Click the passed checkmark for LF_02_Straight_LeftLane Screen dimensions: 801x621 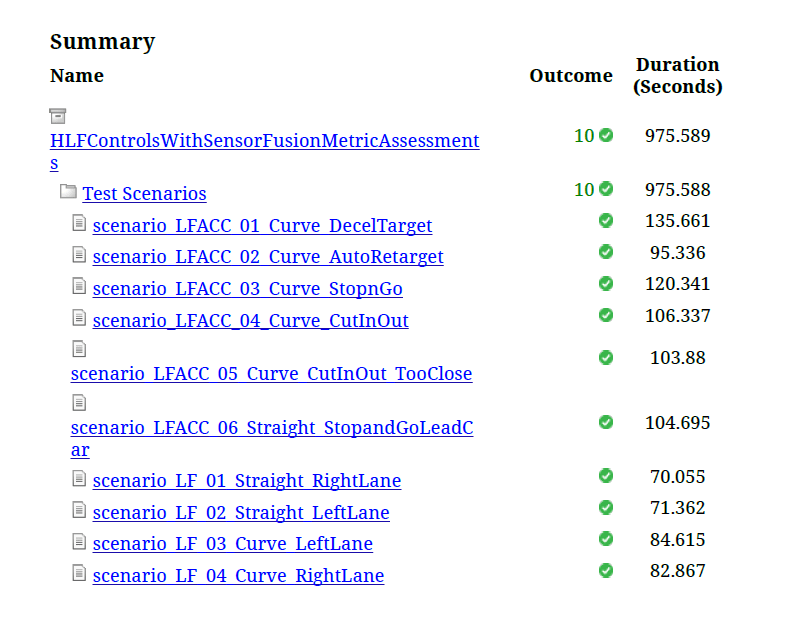pyautogui.click(x=606, y=508)
